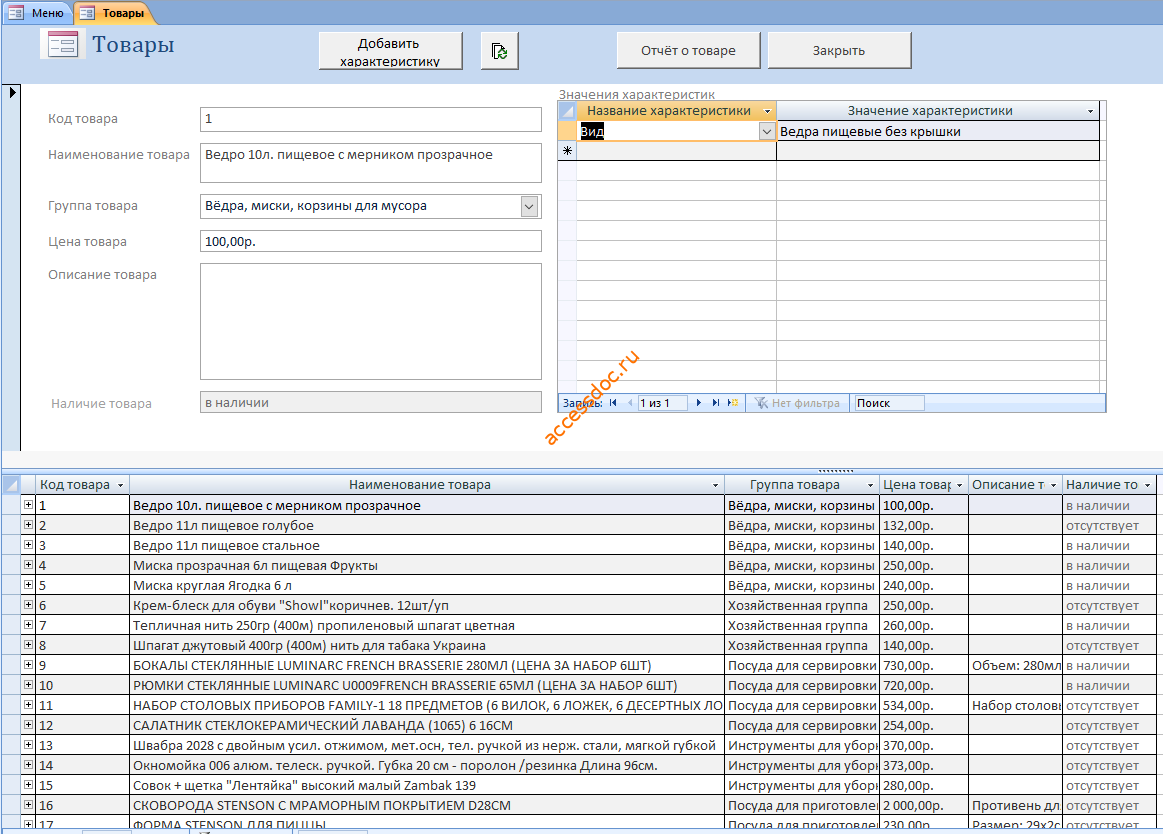Go to first record in characteristics navigator
This screenshot has width=1163, height=834.
click(613, 403)
